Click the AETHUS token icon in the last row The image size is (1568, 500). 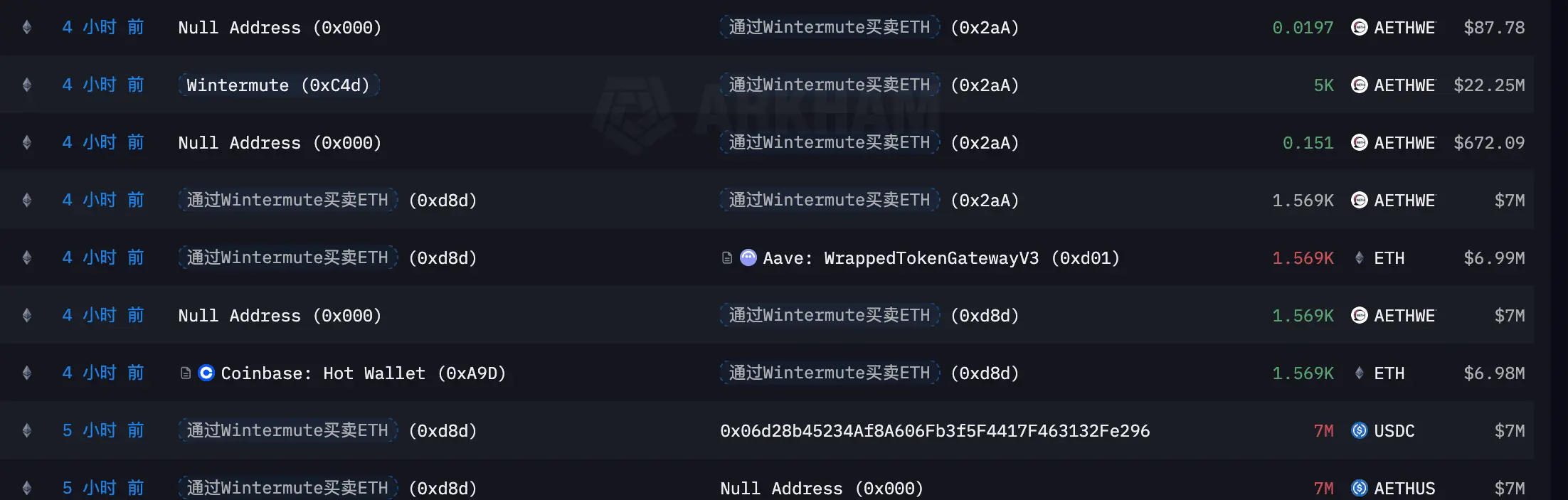(1359, 488)
